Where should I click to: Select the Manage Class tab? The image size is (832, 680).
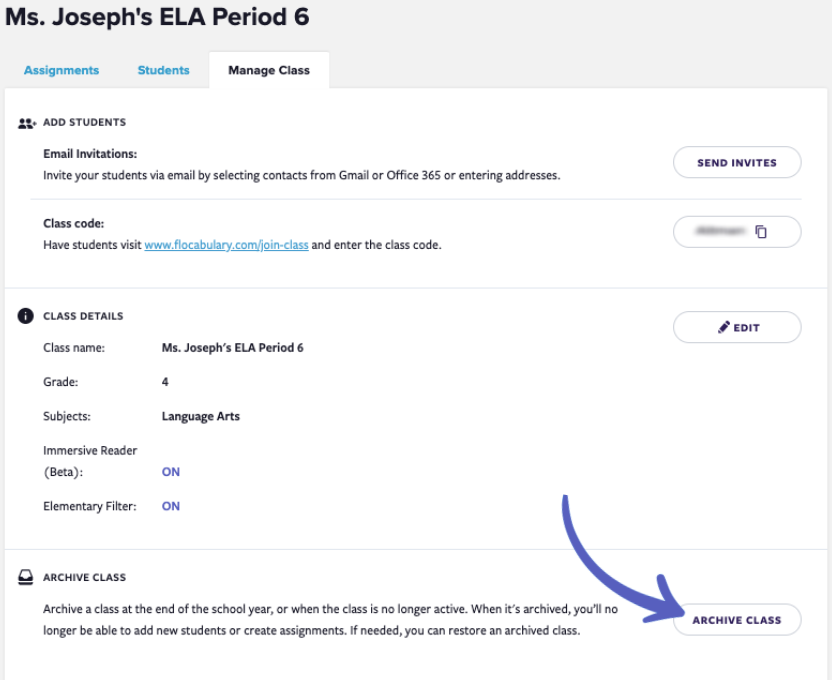(x=269, y=70)
